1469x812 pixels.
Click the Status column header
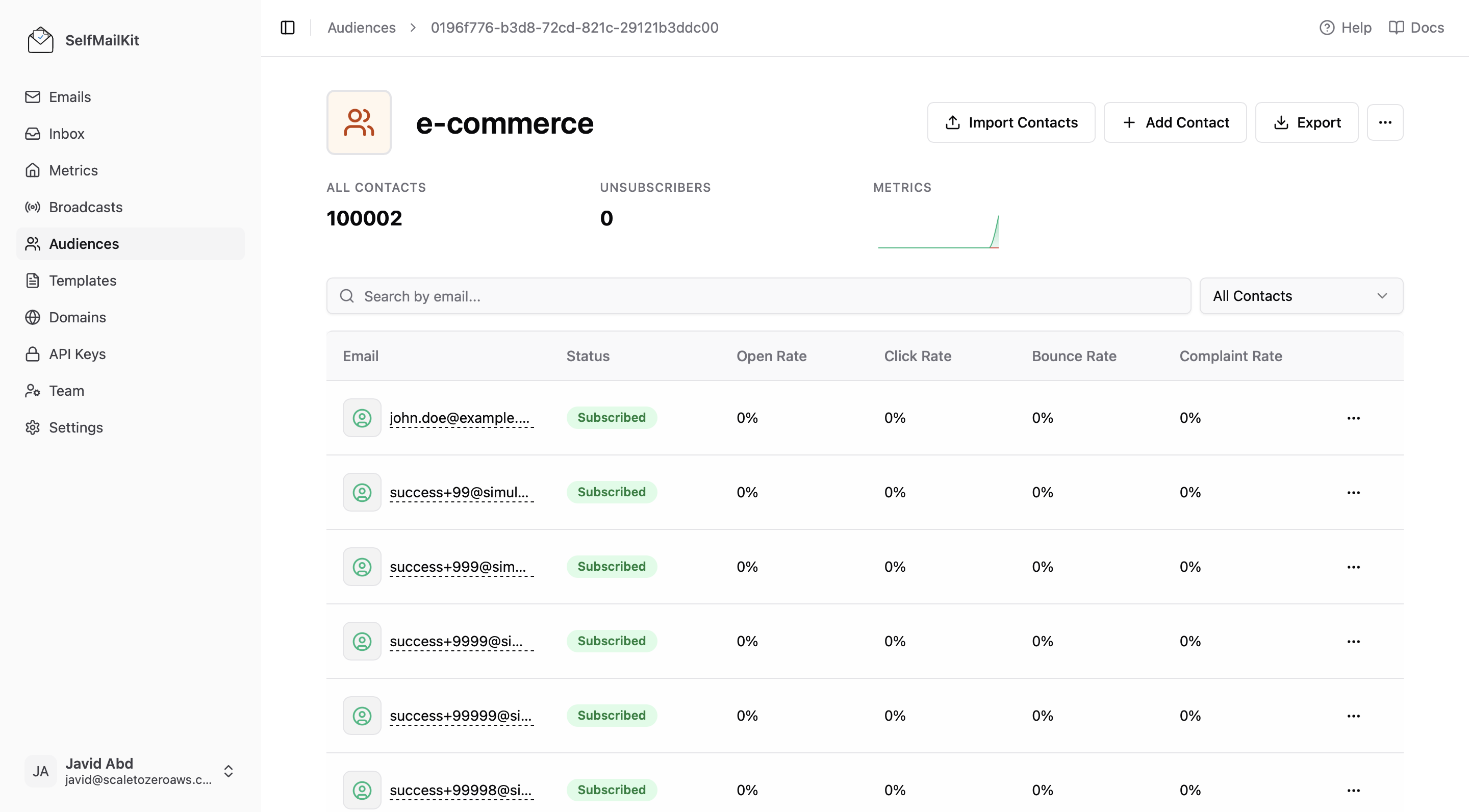click(x=588, y=357)
